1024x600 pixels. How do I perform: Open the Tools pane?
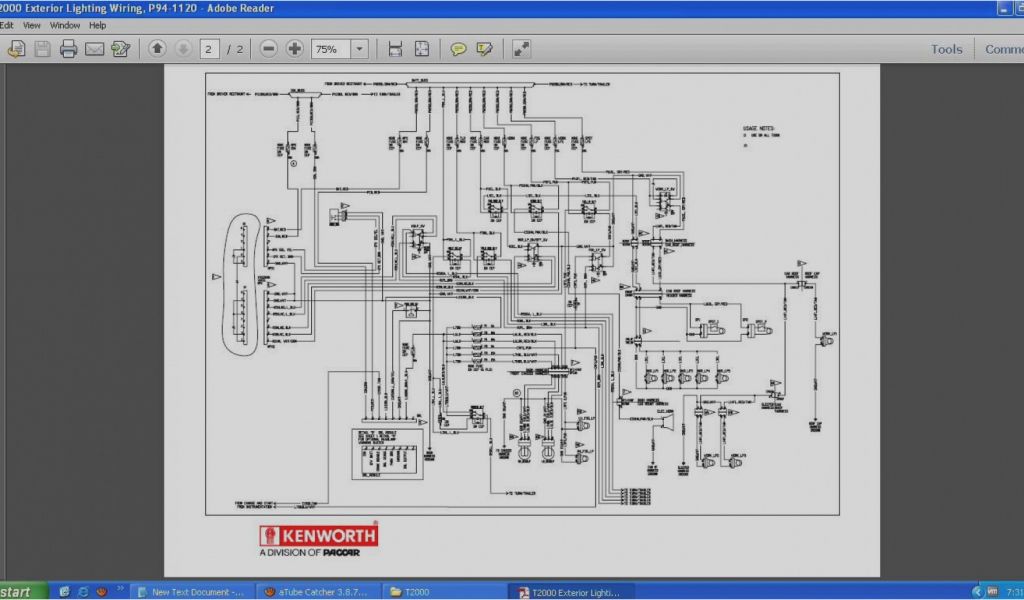(x=946, y=49)
